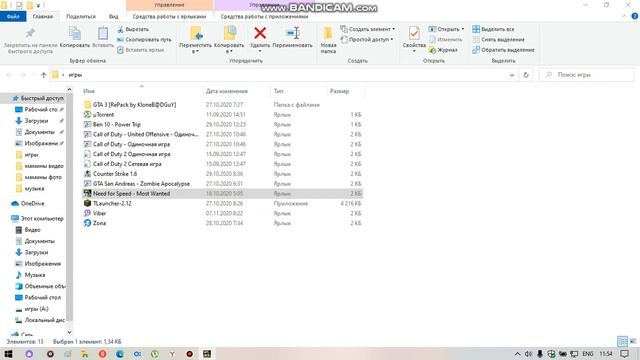
Task: Click the uTorrent shortcut icon
Action: 87,115
